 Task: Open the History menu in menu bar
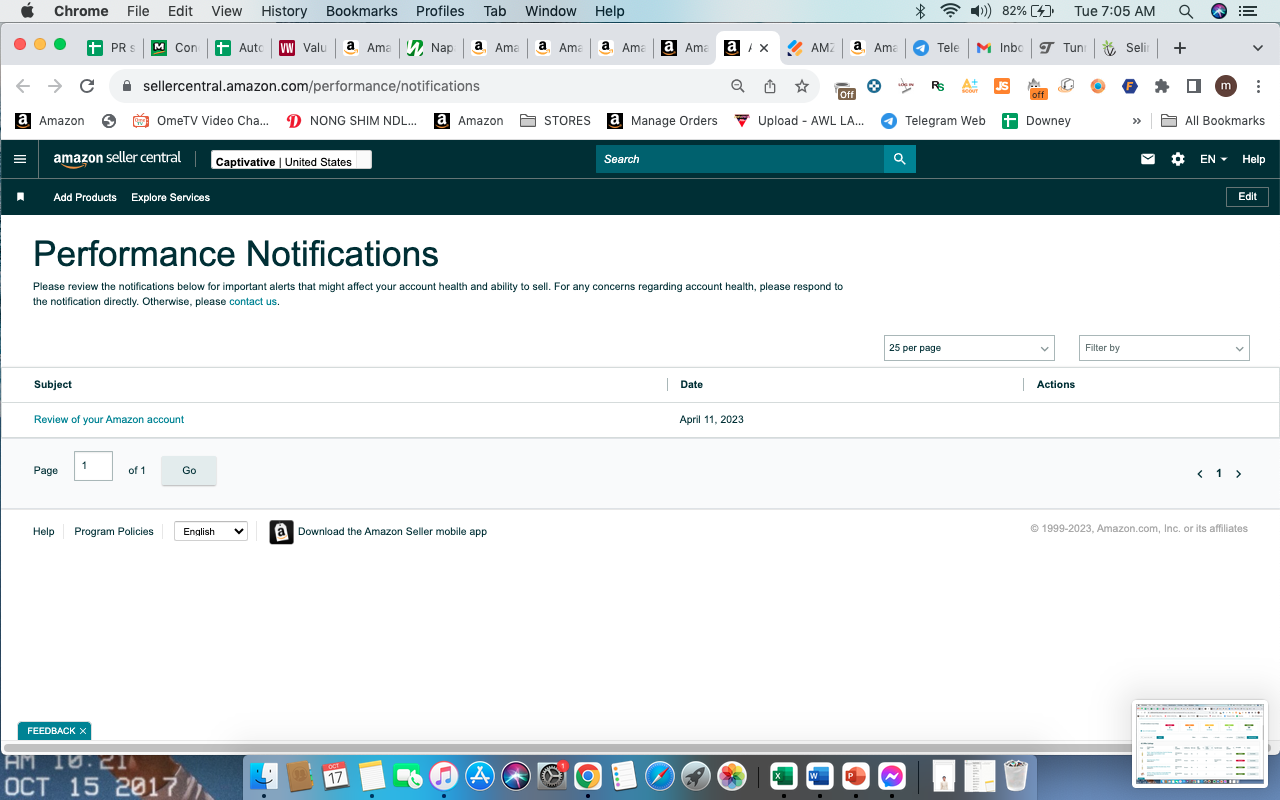tap(284, 11)
